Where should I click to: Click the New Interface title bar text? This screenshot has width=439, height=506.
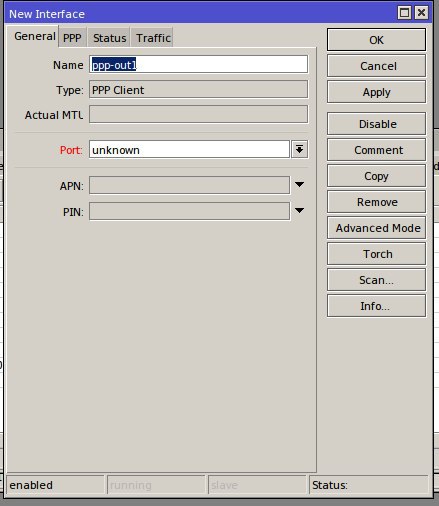coord(47,14)
